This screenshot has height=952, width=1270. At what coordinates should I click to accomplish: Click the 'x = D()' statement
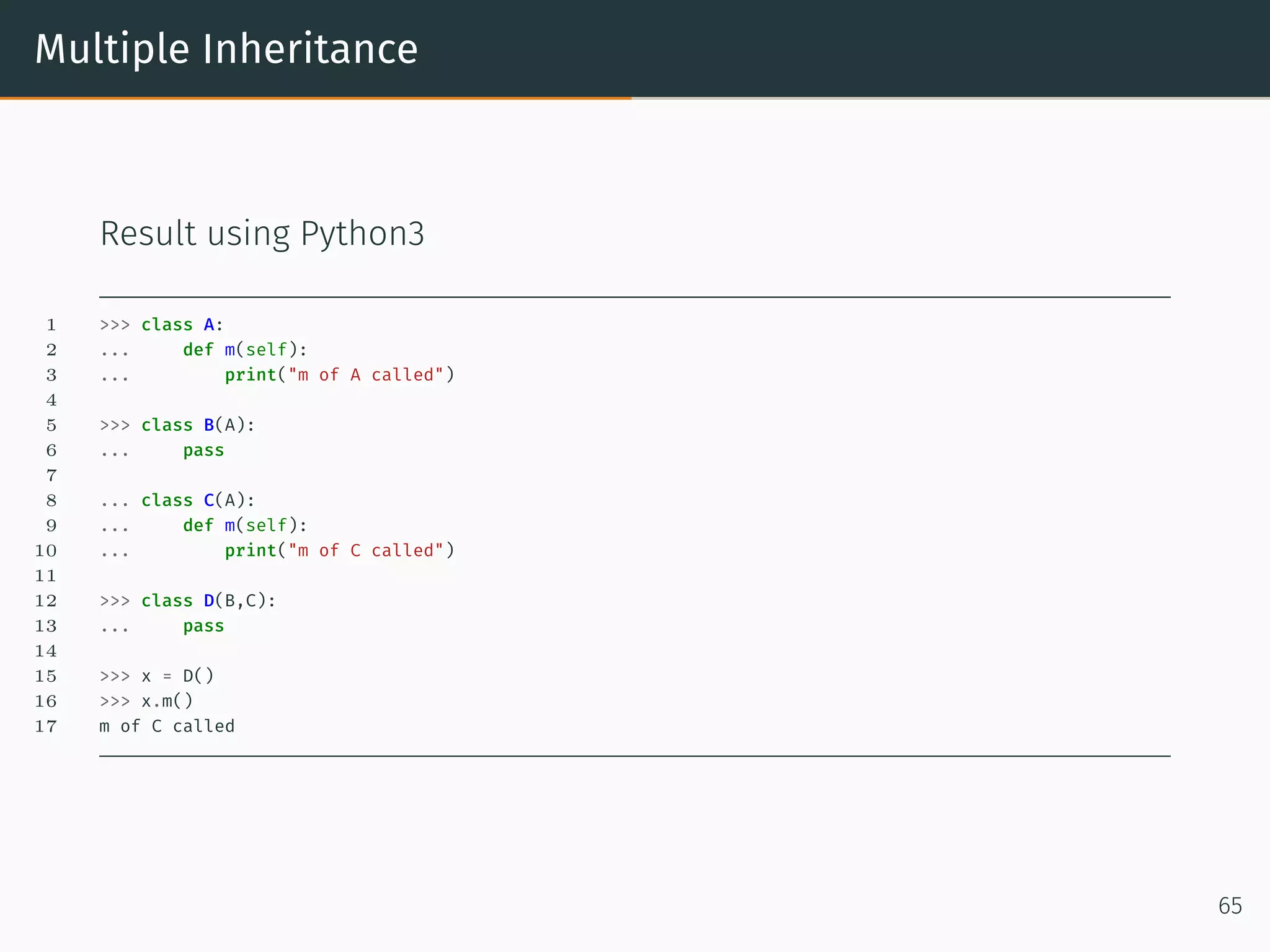coord(178,676)
